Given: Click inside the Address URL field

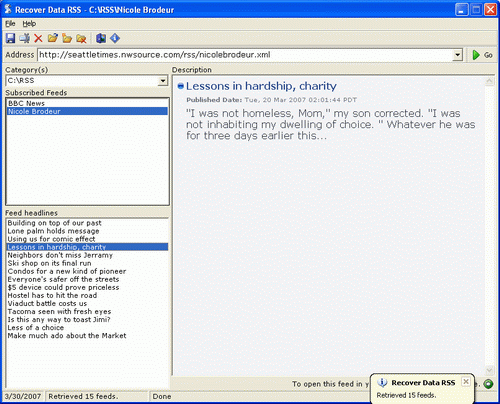Looking at the screenshot, I should coord(245,55).
